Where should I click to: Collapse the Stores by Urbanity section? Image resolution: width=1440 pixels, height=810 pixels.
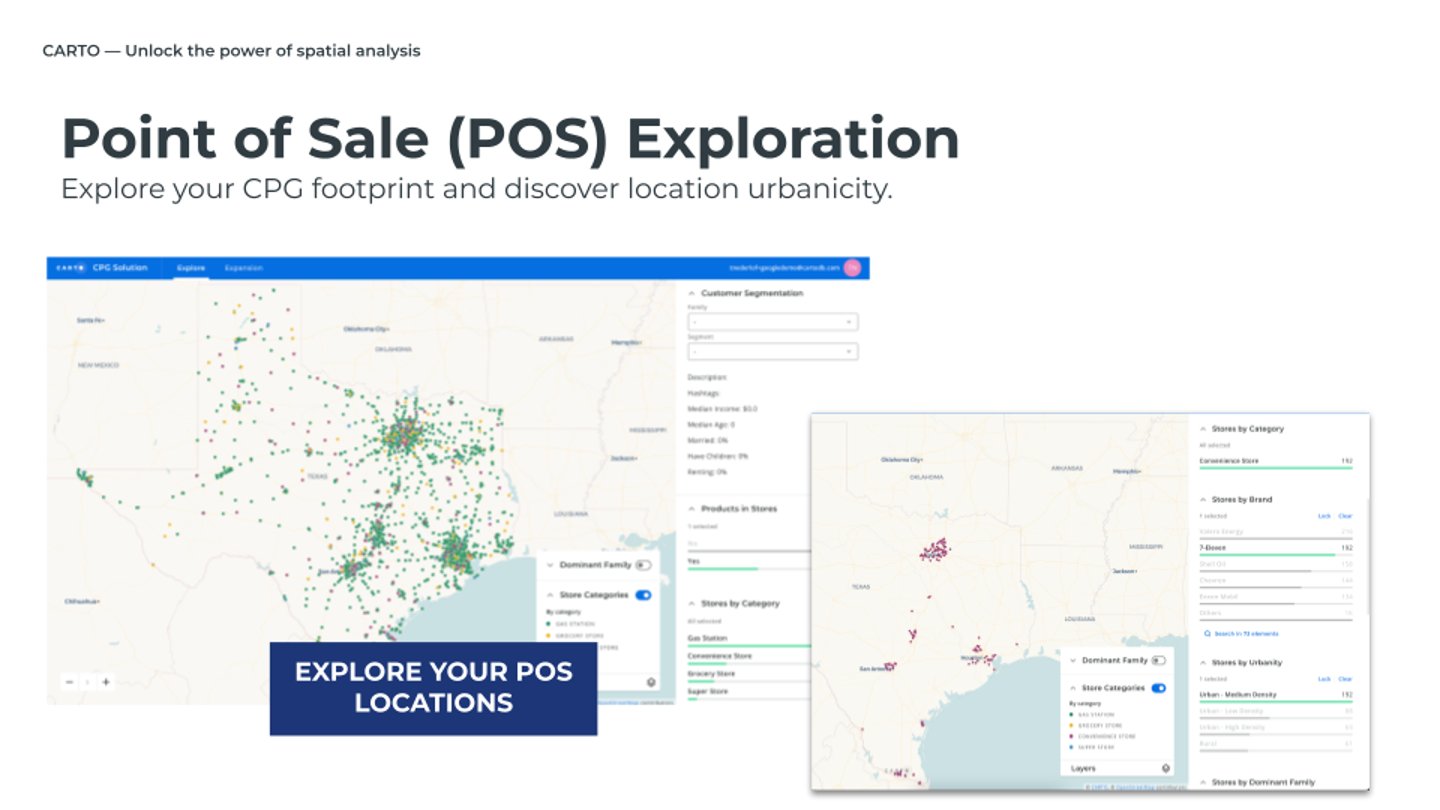[1203, 662]
